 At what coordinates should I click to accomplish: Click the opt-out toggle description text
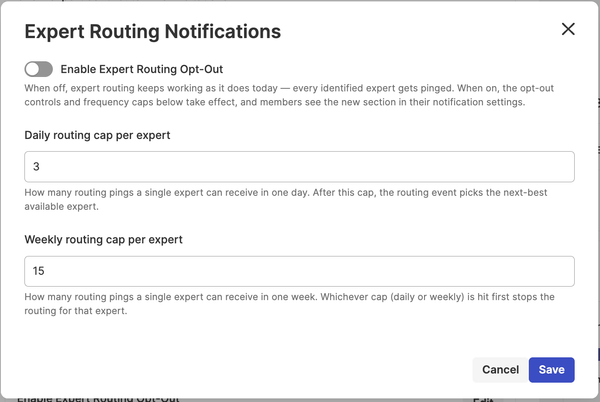289,95
